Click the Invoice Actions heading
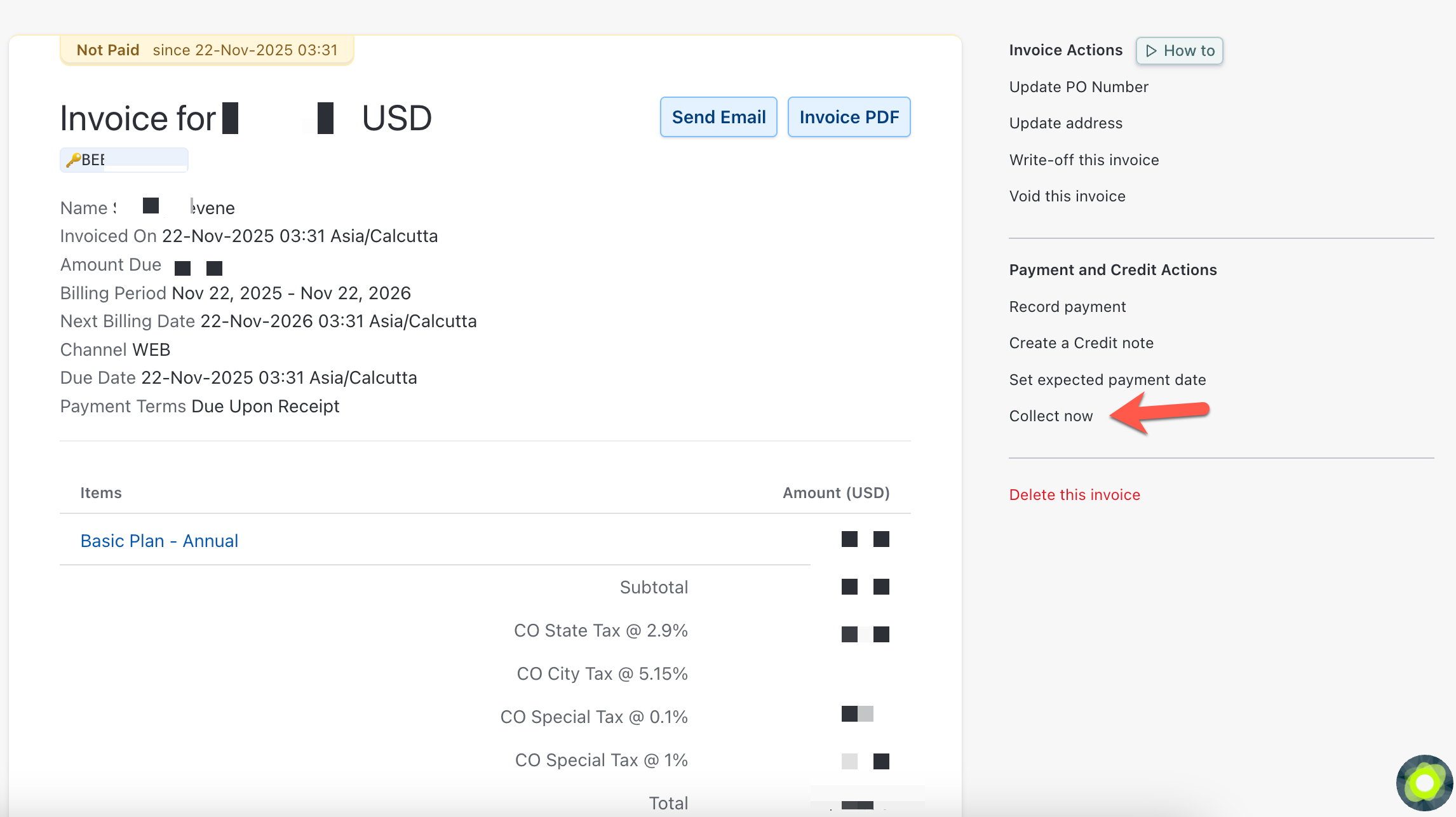The height and width of the screenshot is (817, 1456). (1066, 50)
